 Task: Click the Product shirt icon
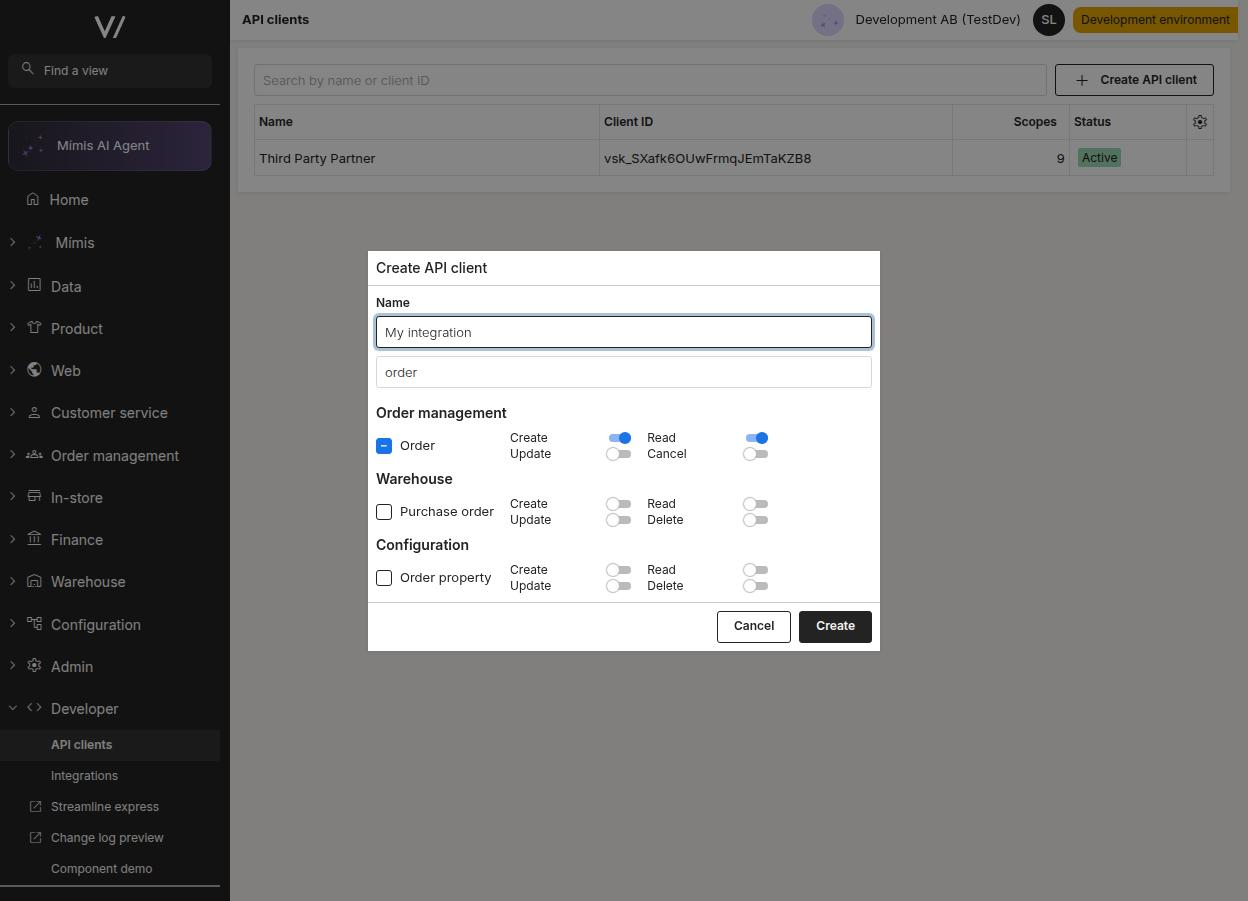tap(34, 327)
